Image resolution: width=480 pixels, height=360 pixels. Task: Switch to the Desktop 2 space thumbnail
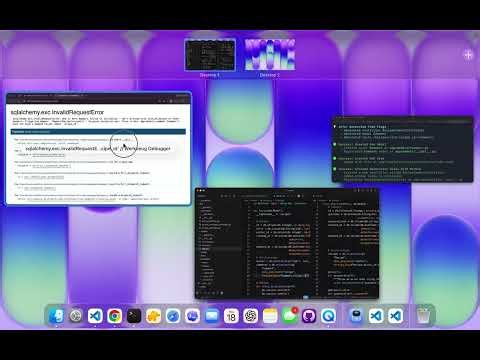[270, 55]
